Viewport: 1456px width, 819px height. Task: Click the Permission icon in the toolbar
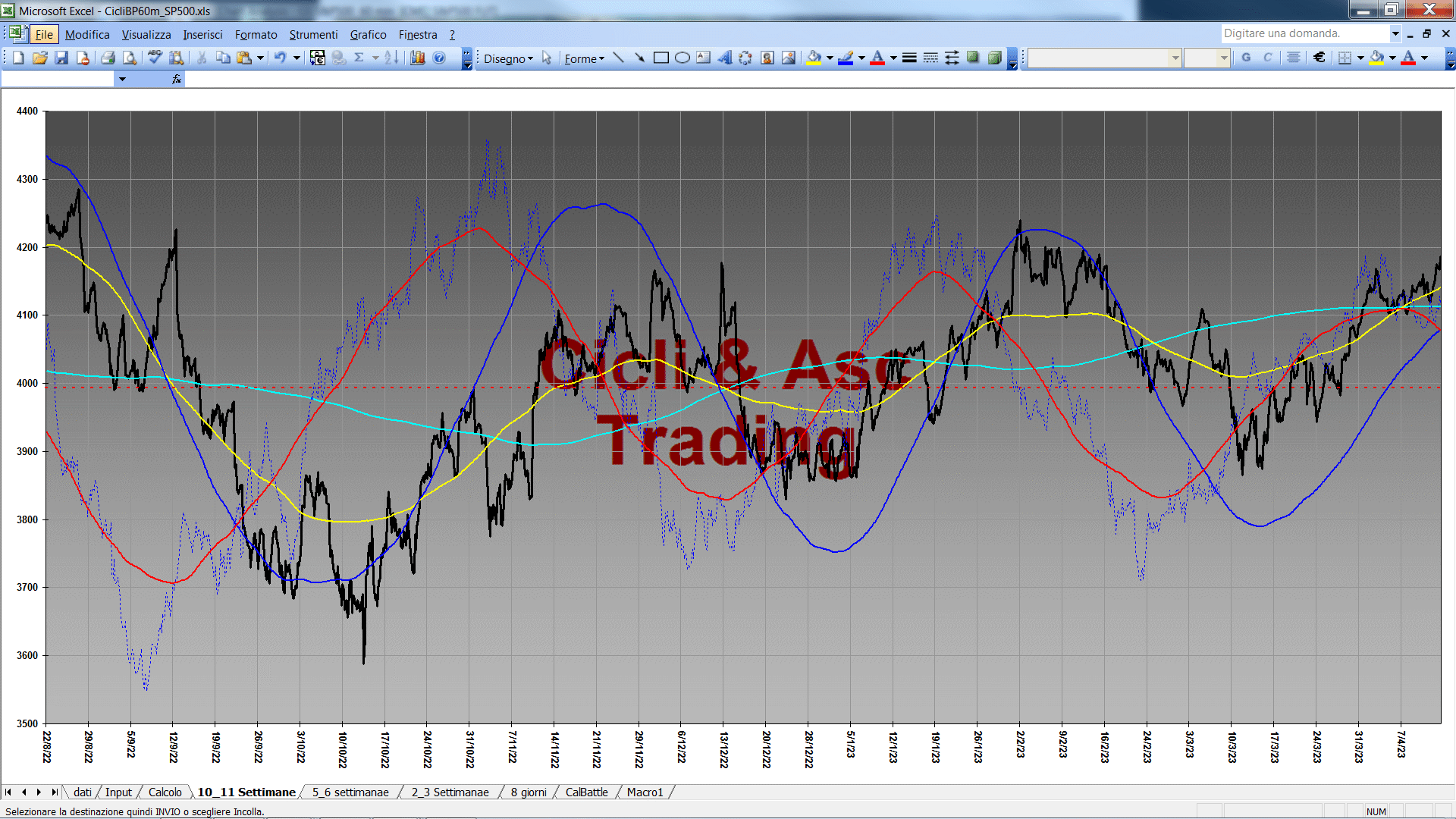[x=83, y=58]
